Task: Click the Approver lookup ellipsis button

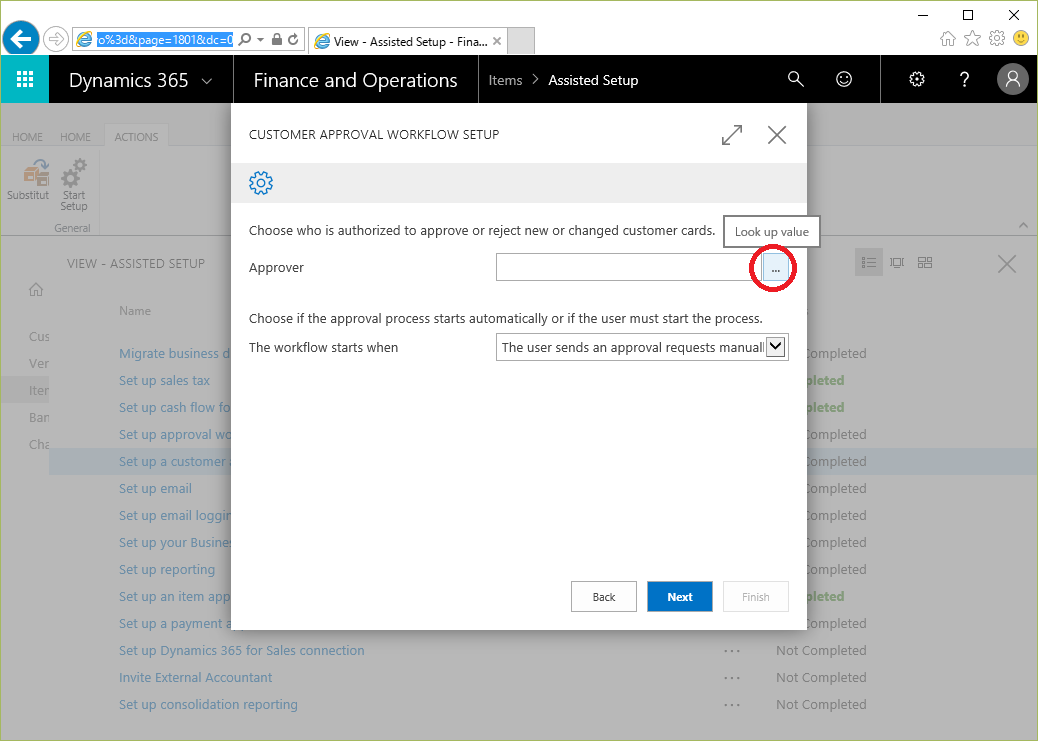Action: (775, 268)
